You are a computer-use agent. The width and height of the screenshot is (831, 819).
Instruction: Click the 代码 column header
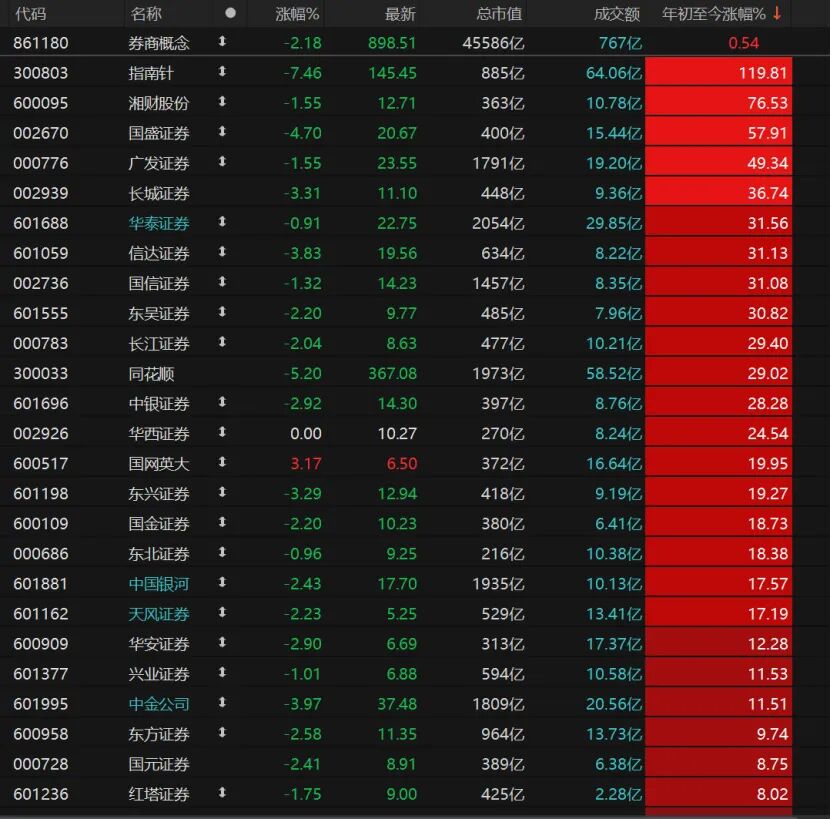31,14
